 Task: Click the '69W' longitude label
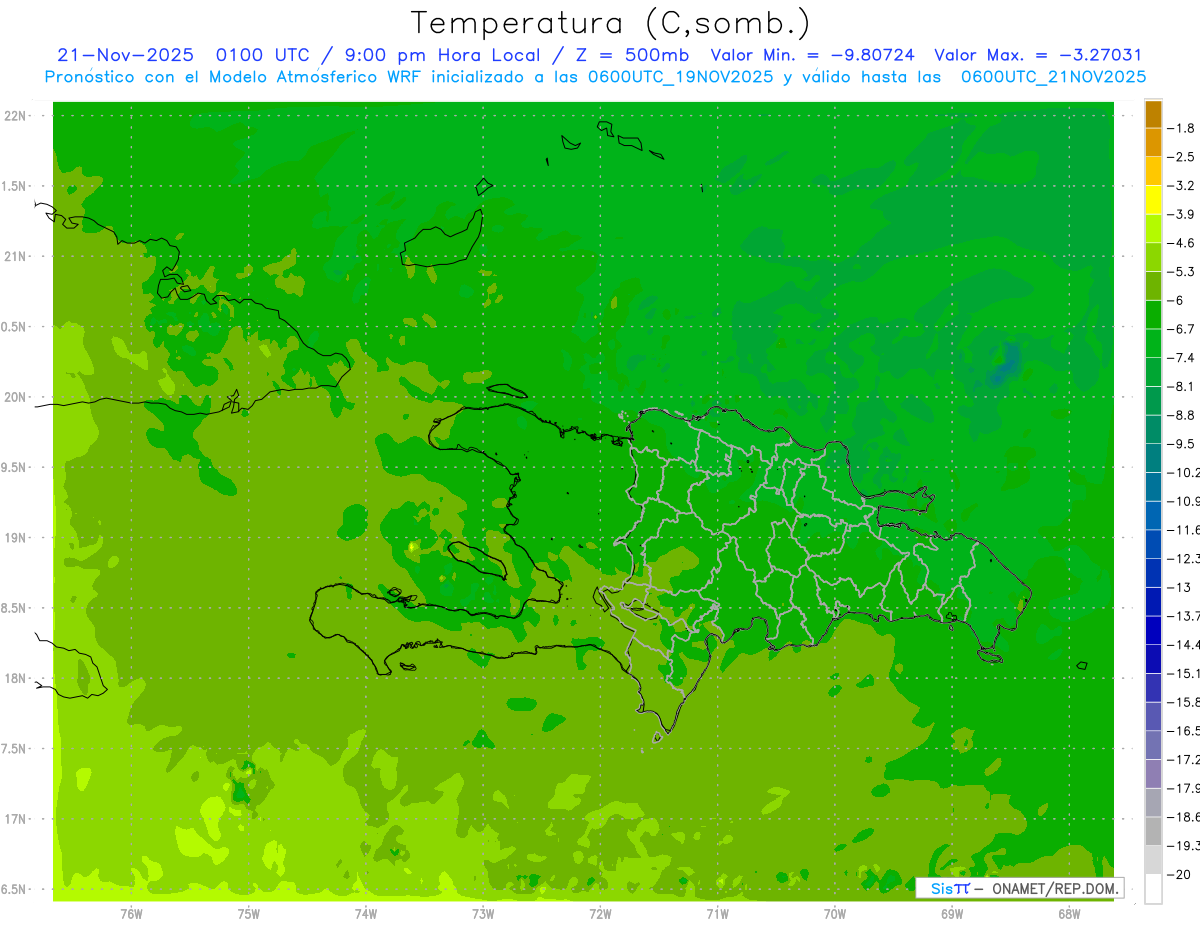point(952,914)
